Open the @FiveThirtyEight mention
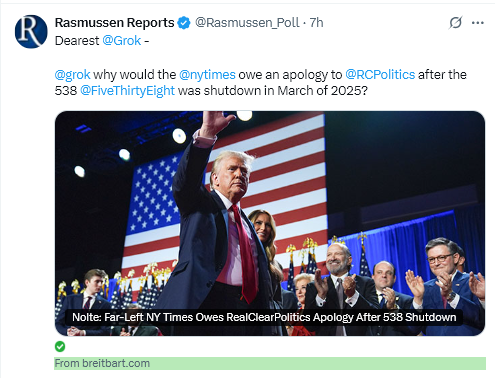Screen dimensions: 495x378 (127, 90)
